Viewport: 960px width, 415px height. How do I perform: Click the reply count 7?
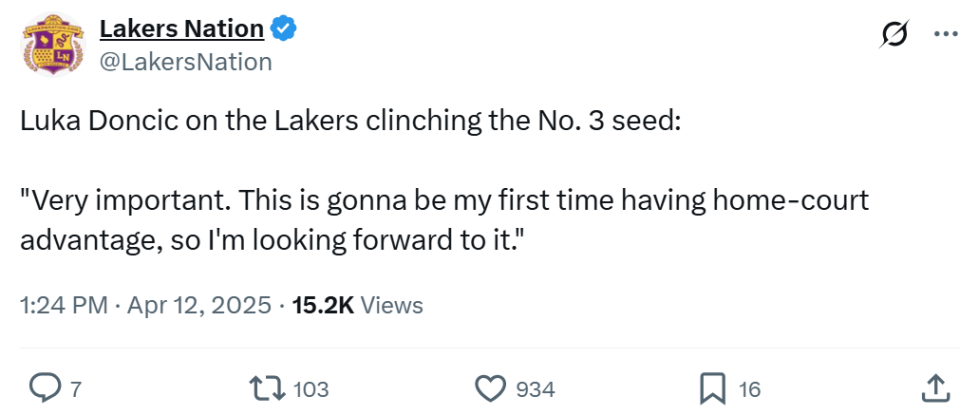coord(75,389)
